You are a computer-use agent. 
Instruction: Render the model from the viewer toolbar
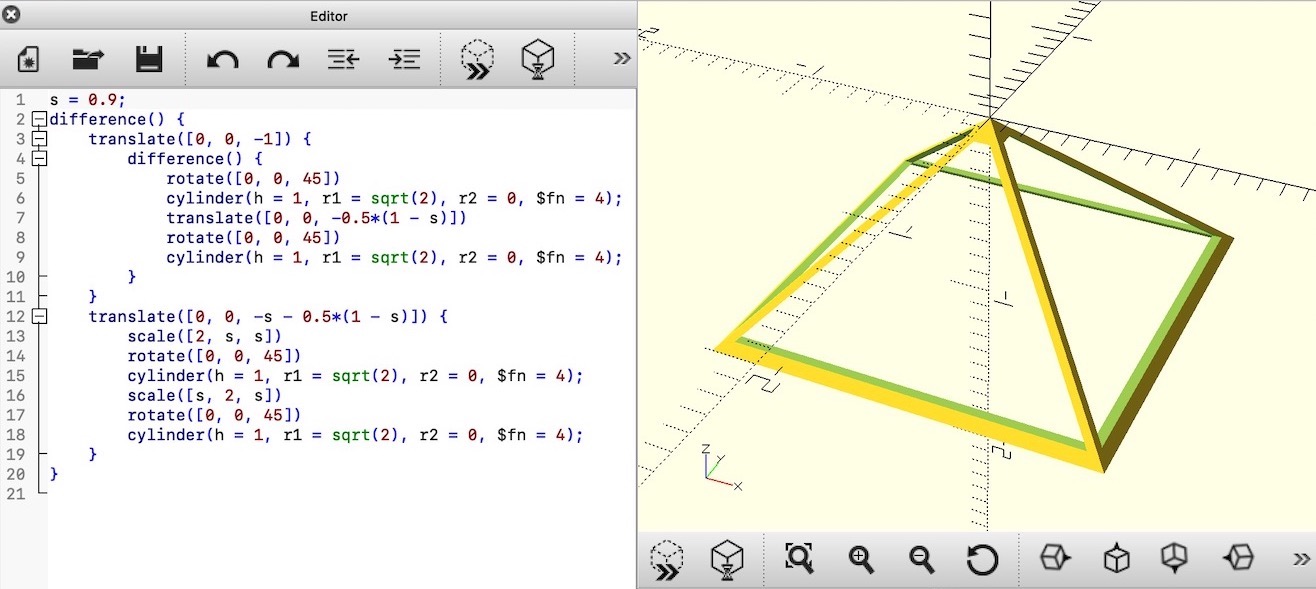pos(727,559)
